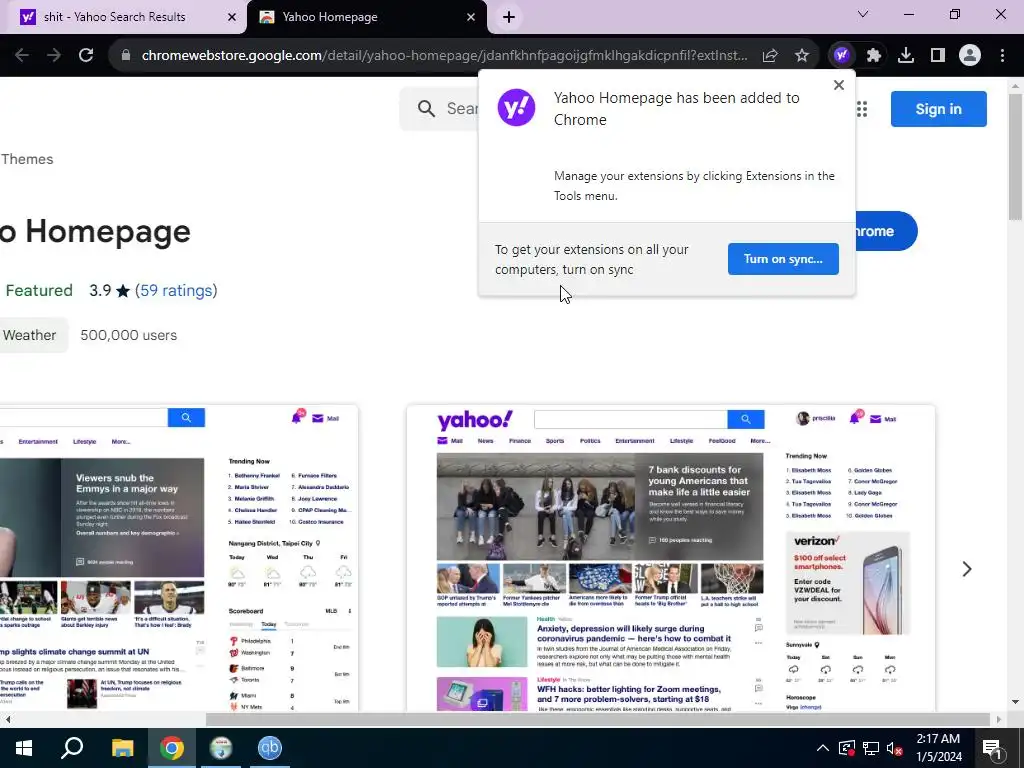1024x768 pixels.
Task: Open the tab search dropdown arrow
Action: tap(863, 14)
